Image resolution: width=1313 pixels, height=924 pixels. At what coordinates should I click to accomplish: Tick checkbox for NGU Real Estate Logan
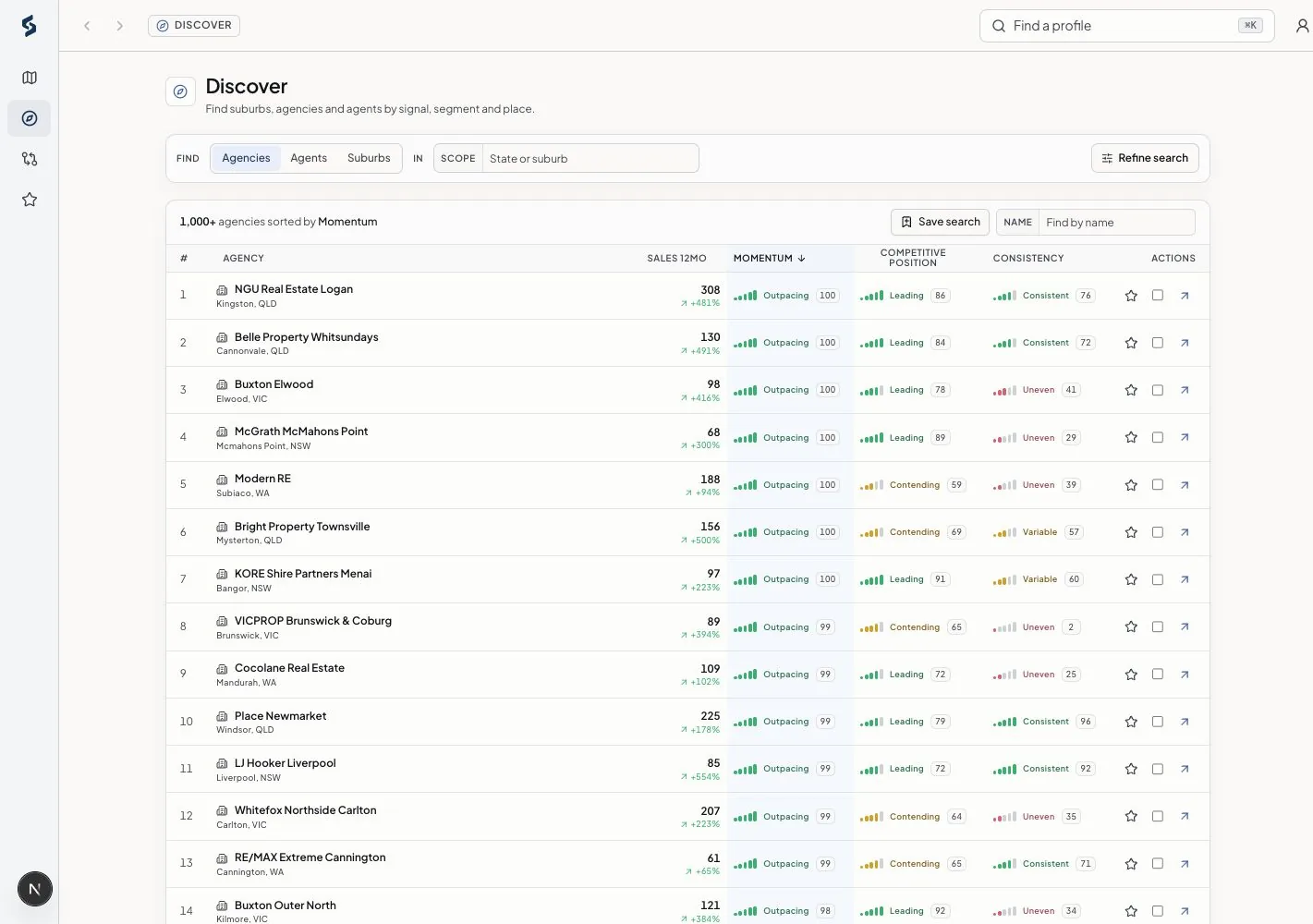pos(1158,296)
